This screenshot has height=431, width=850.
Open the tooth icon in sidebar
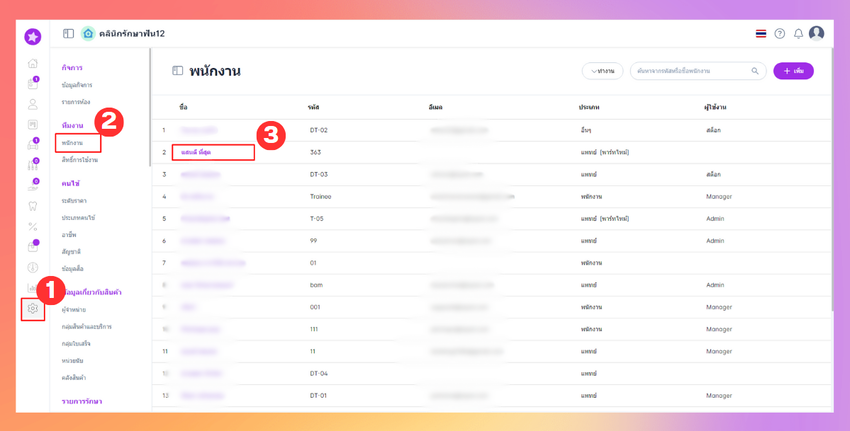click(x=33, y=206)
